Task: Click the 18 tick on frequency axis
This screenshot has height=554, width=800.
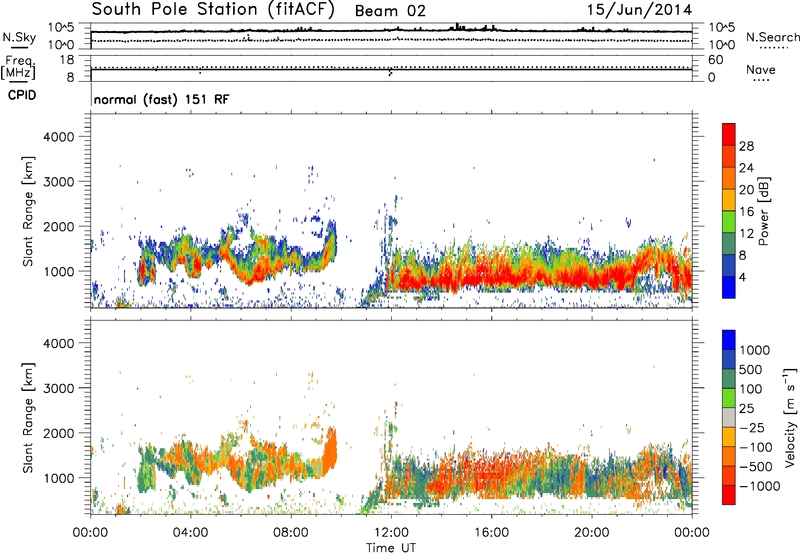Action: click(x=67, y=60)
